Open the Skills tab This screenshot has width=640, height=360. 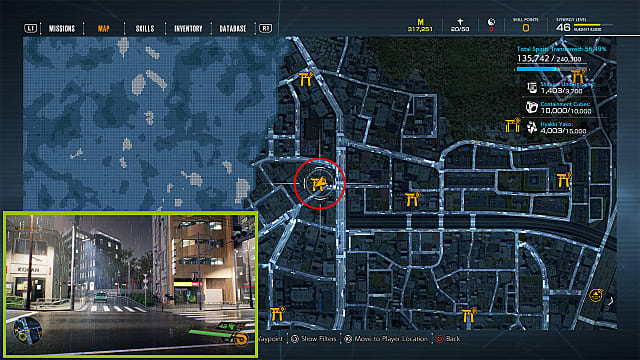(145, 29)
